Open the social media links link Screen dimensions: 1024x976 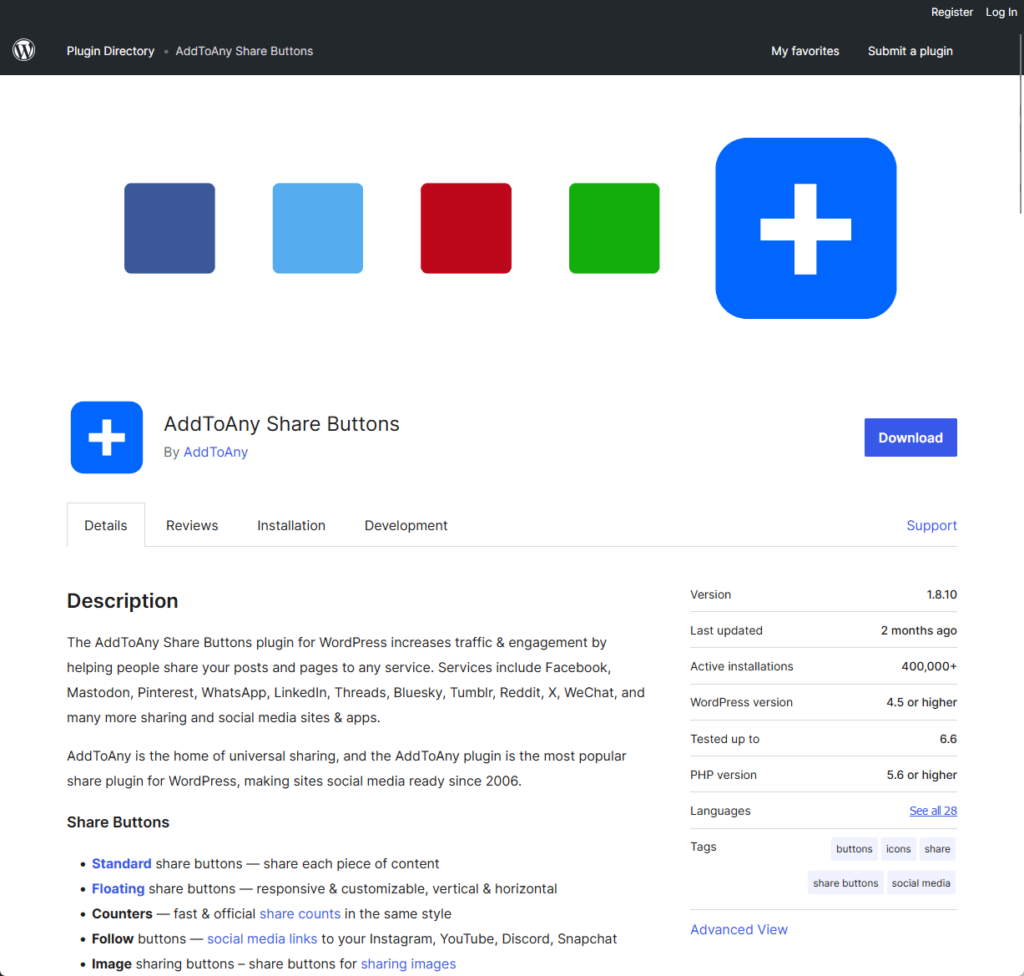pyautogui.click(x=262, y=939)
